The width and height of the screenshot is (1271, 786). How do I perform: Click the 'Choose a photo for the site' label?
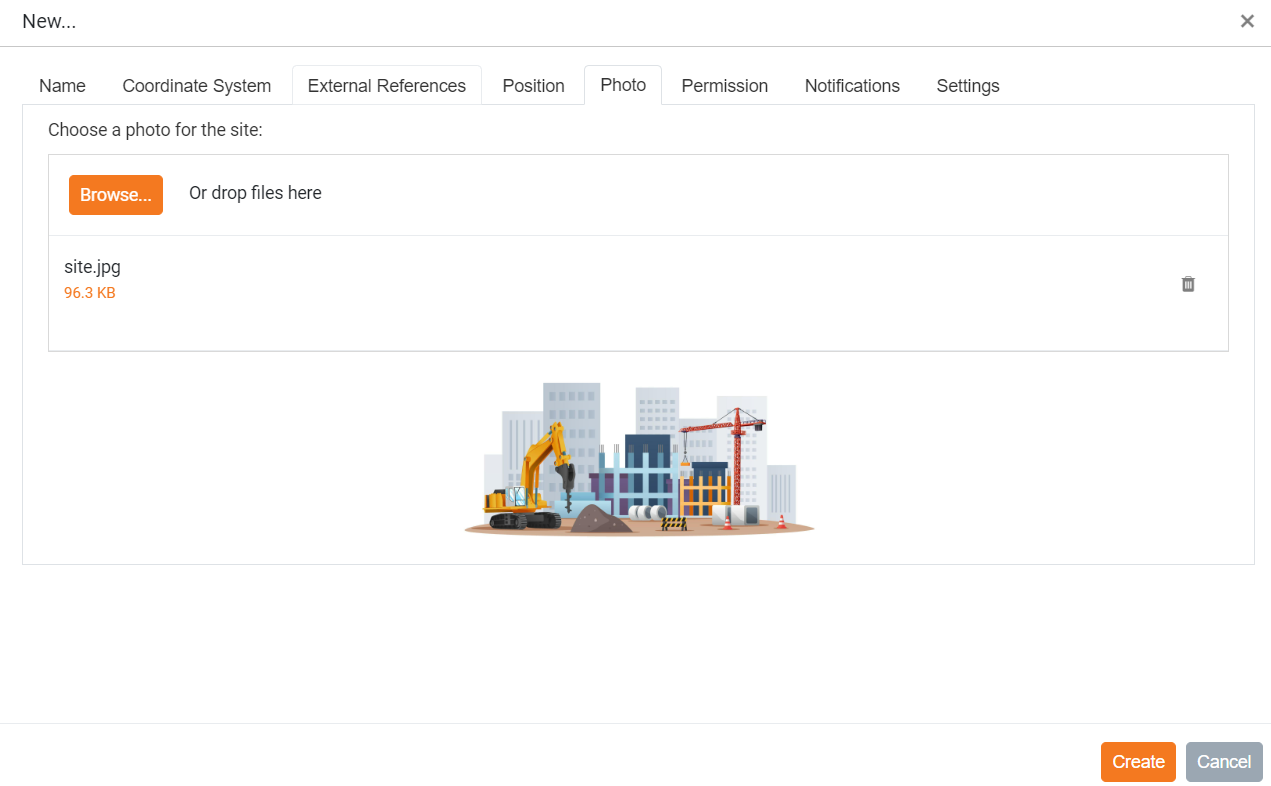click(x=155, y=130)
